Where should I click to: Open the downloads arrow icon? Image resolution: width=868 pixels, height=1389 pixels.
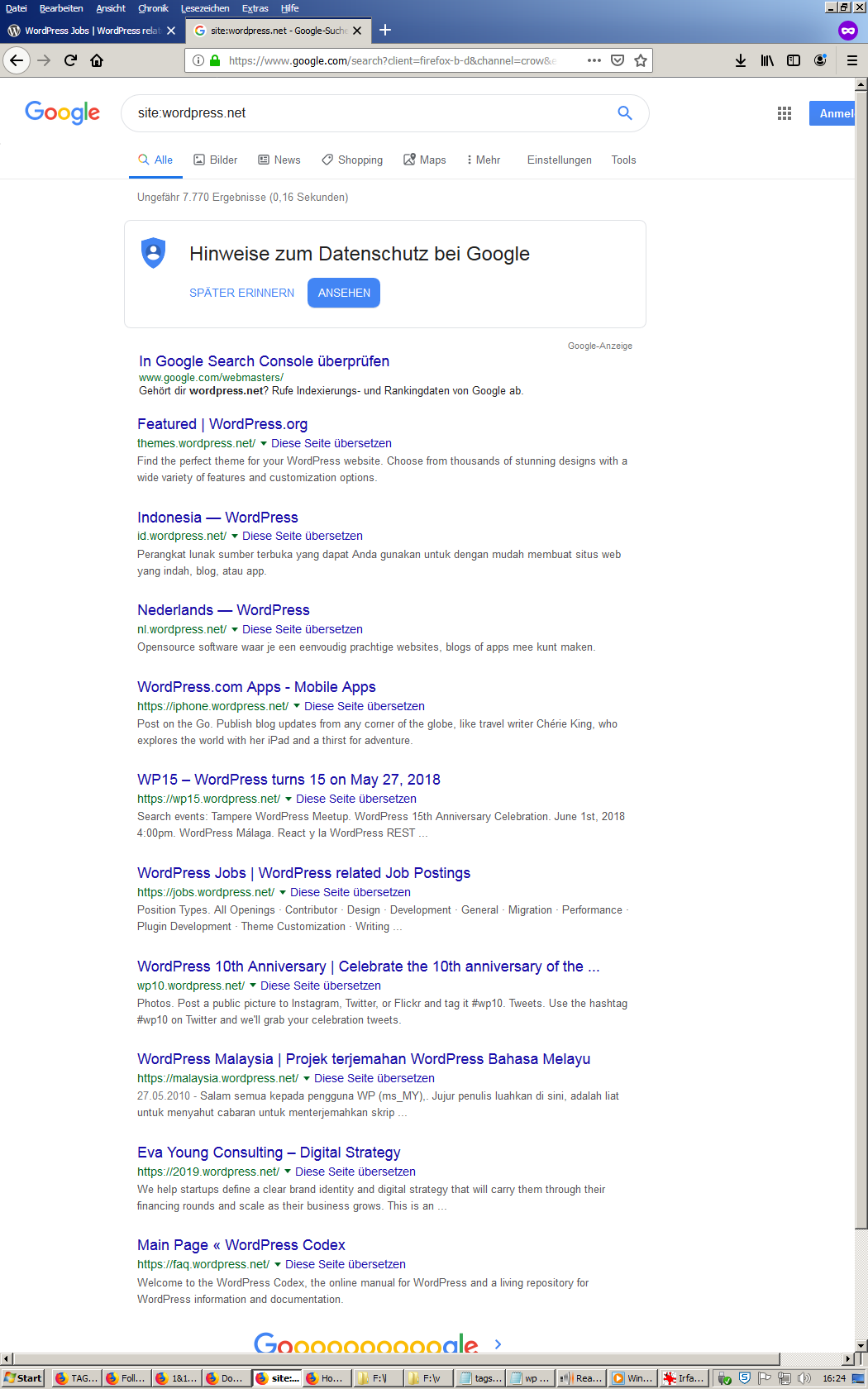click(741, 60)
